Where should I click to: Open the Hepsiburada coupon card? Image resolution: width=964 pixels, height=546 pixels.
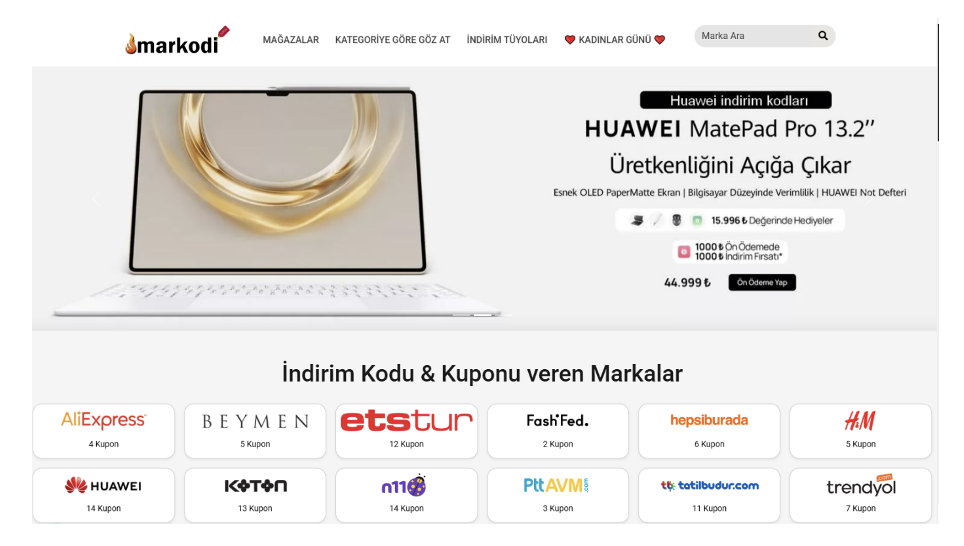(x=709, y=431)
